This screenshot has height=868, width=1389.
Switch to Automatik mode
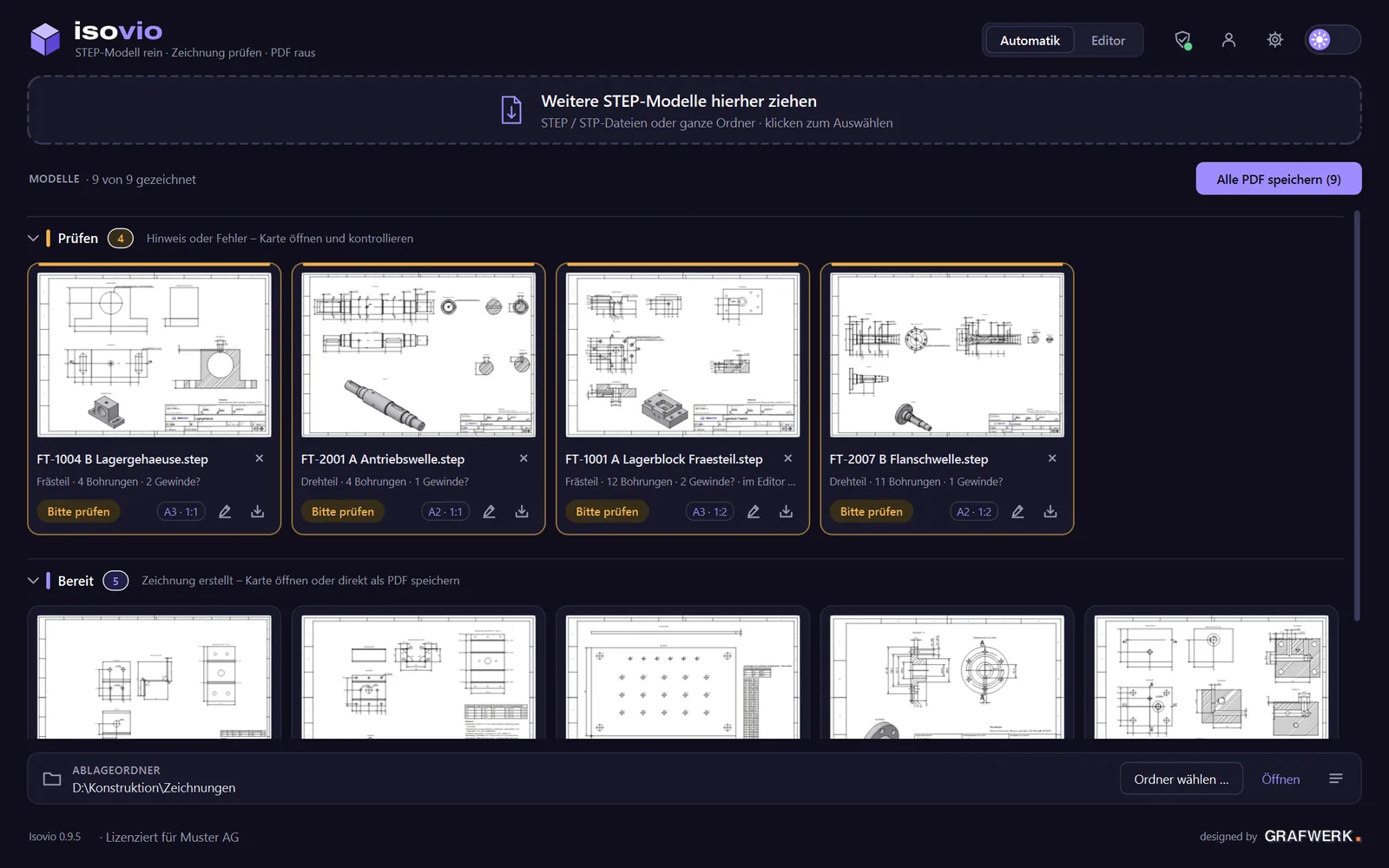pyautogui.click(x=1030, y=41)
